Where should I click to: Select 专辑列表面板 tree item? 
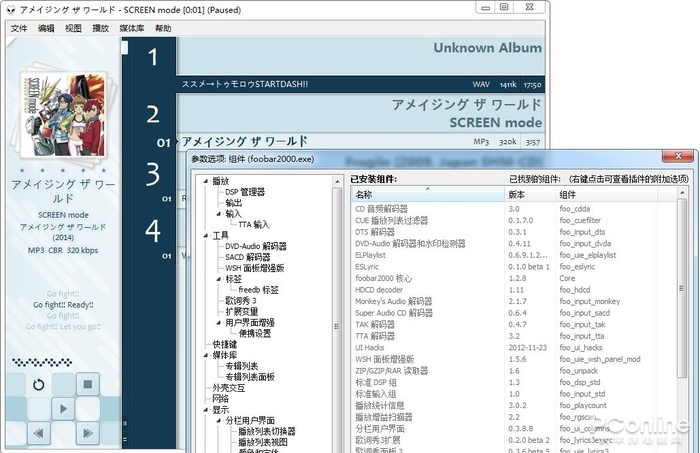[250, 377]
